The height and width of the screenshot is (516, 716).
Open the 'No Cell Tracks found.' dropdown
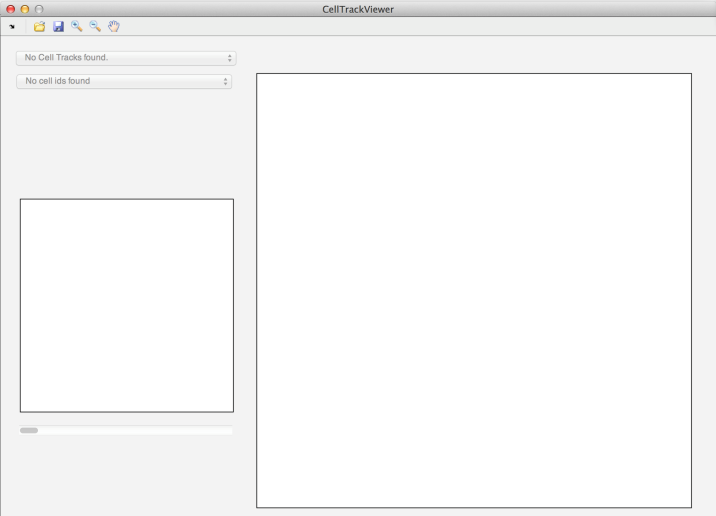126,58
